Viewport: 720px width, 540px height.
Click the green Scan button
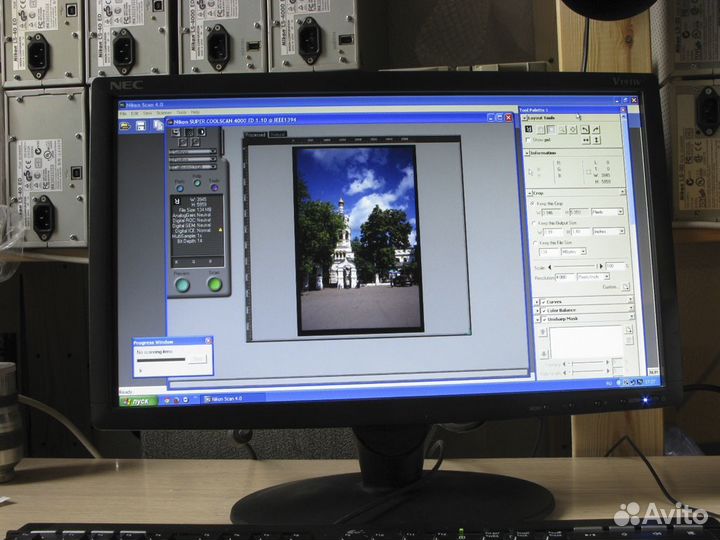(214, 284)
